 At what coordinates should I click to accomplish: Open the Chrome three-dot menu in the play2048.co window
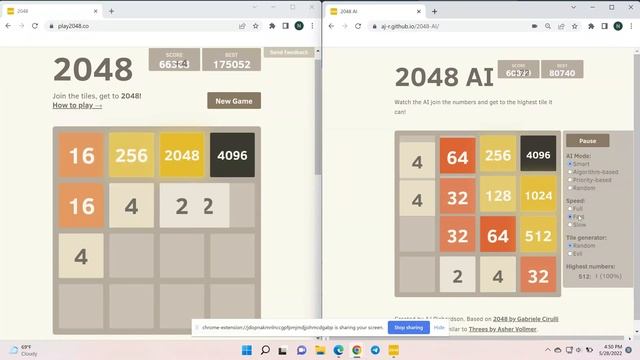(x=312, y=26)
